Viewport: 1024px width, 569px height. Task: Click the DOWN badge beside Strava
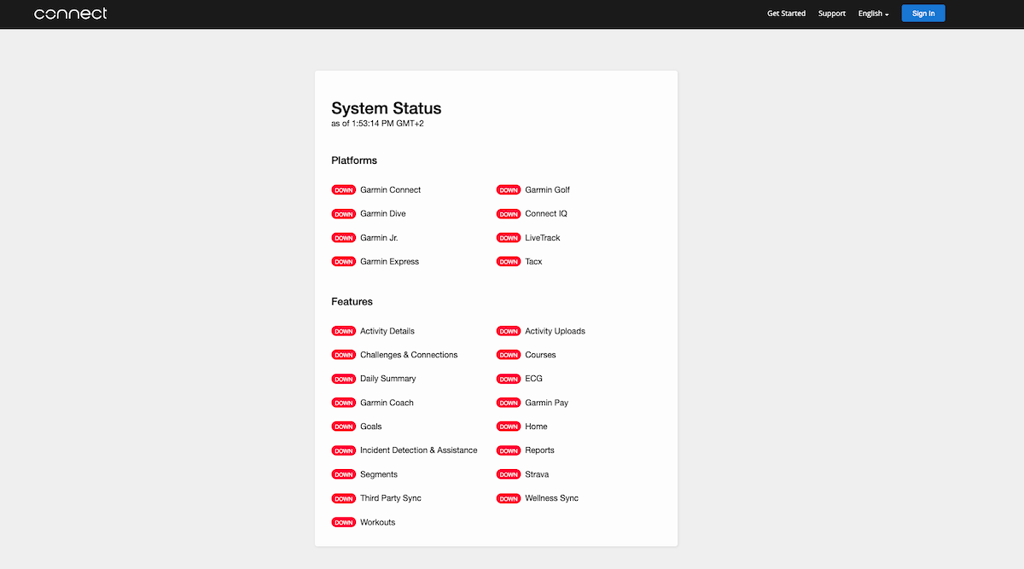coord(508,474)
